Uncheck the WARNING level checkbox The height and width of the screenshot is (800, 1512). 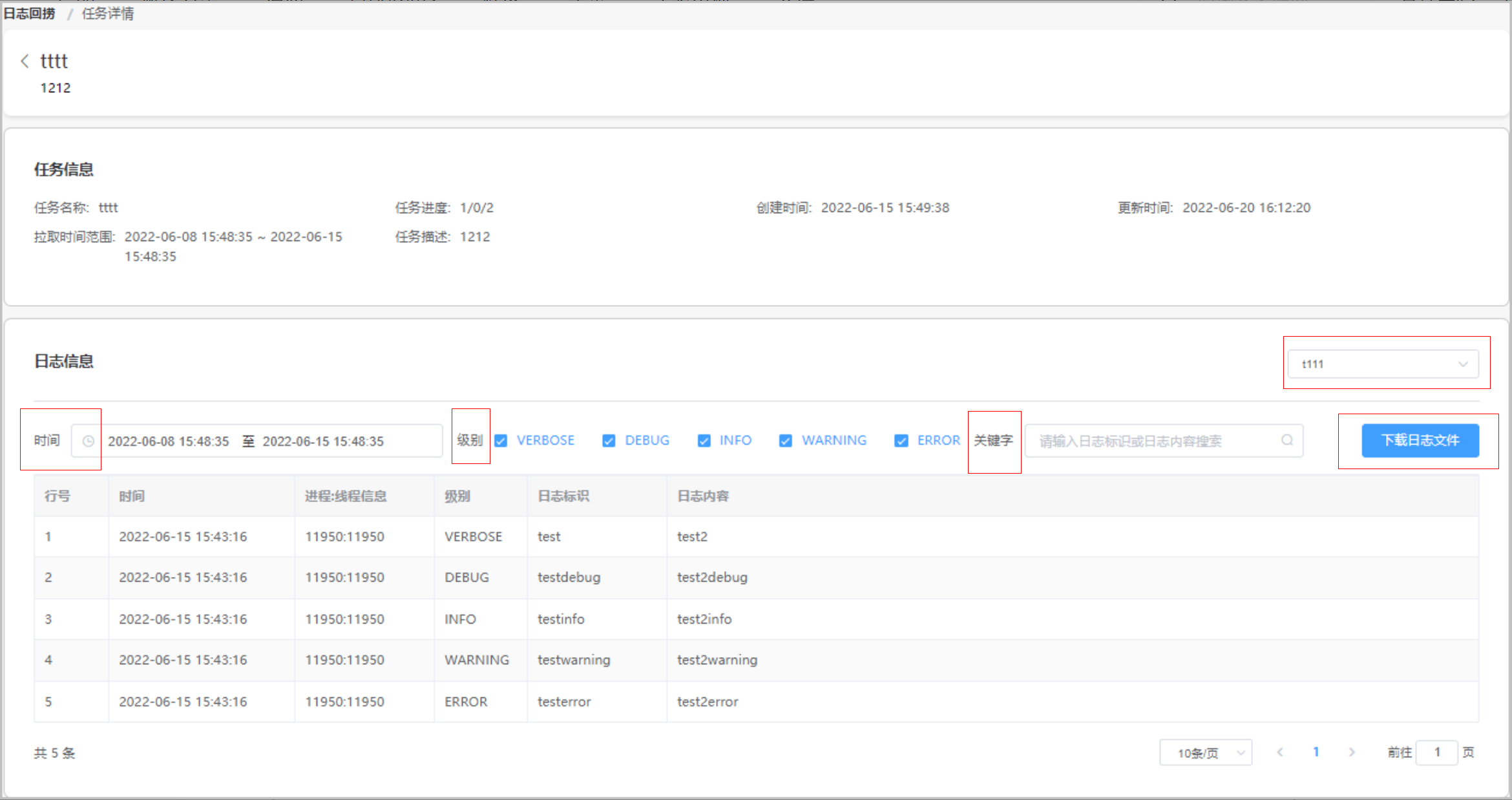[786, 441]
